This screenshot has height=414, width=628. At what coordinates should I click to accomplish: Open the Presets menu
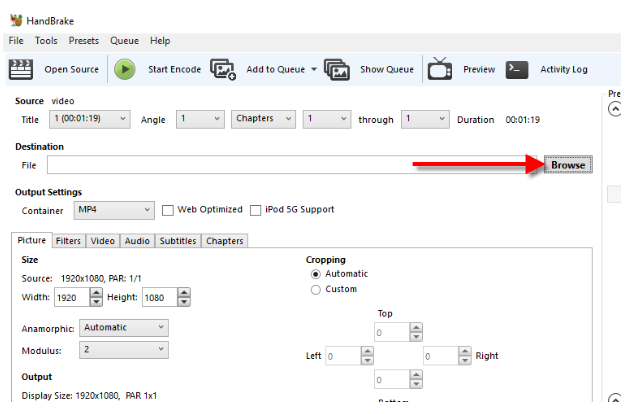tap(84, 41)
